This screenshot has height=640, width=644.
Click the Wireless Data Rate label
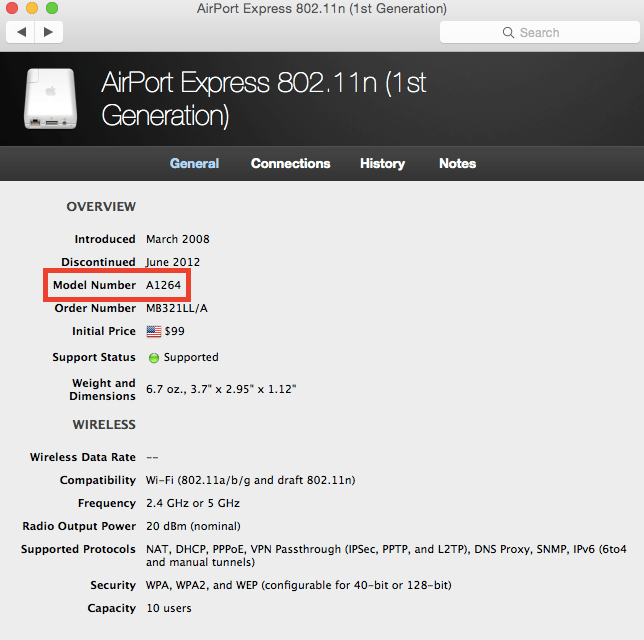(83, 457)
